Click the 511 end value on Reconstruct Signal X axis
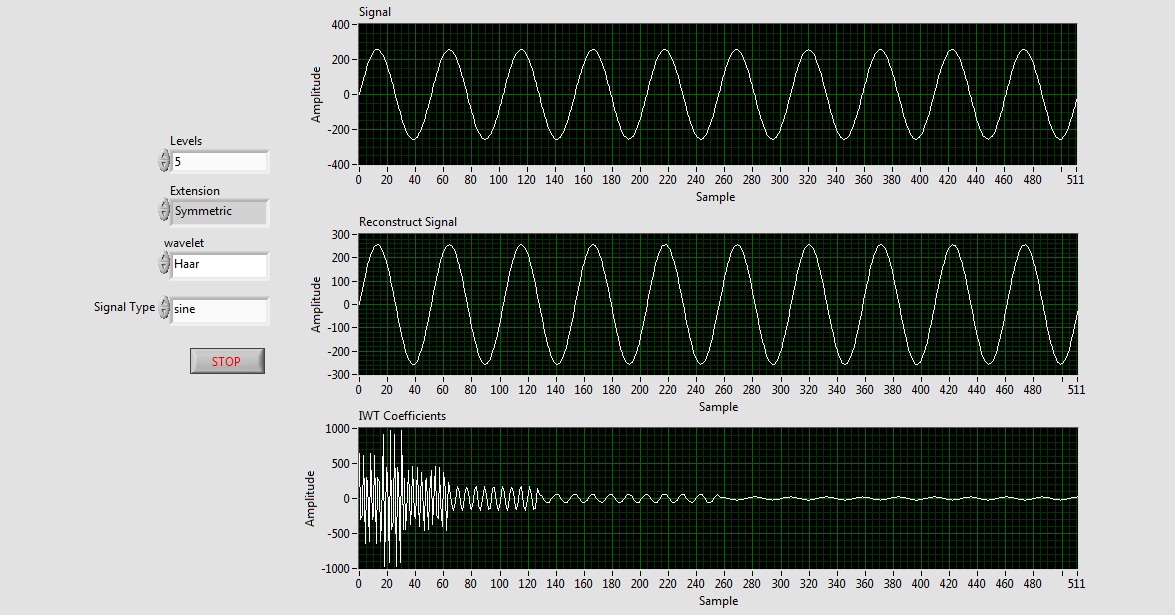The width and height of the screenshot is (1175, 615). pos(1076,390)
